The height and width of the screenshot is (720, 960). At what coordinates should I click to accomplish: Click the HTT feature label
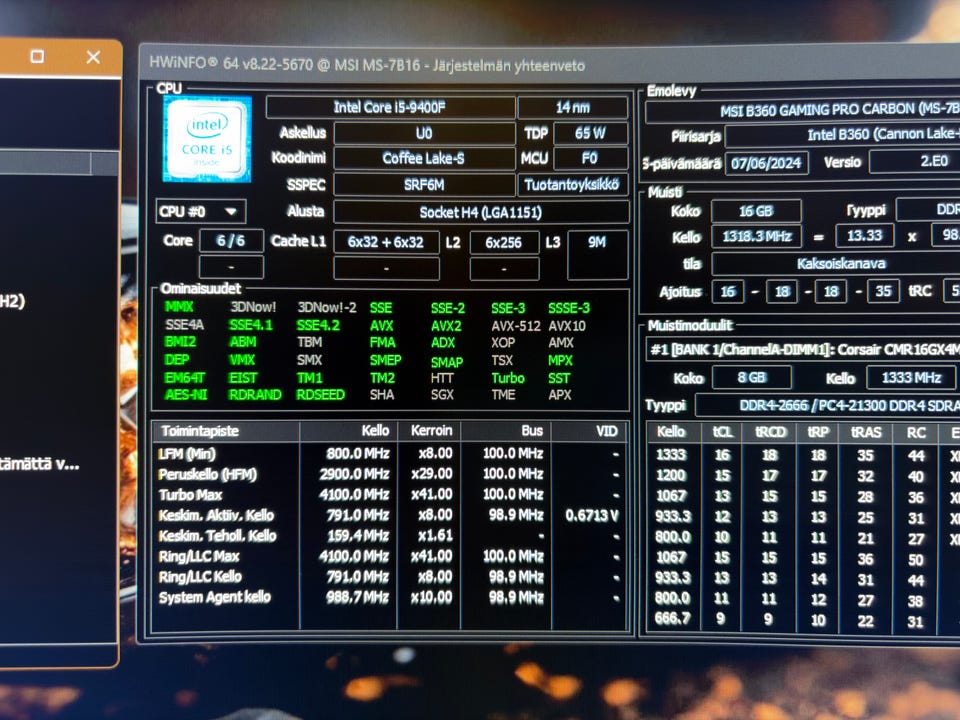click(441, 378)
